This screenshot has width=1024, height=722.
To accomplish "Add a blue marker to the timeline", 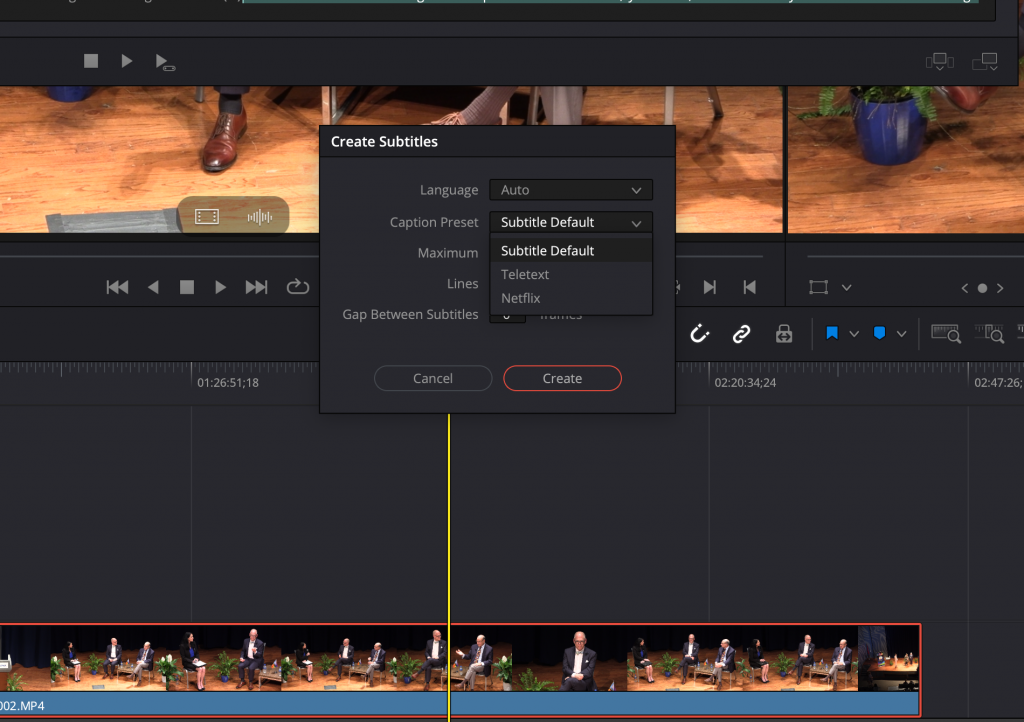I will click(879, 334).
